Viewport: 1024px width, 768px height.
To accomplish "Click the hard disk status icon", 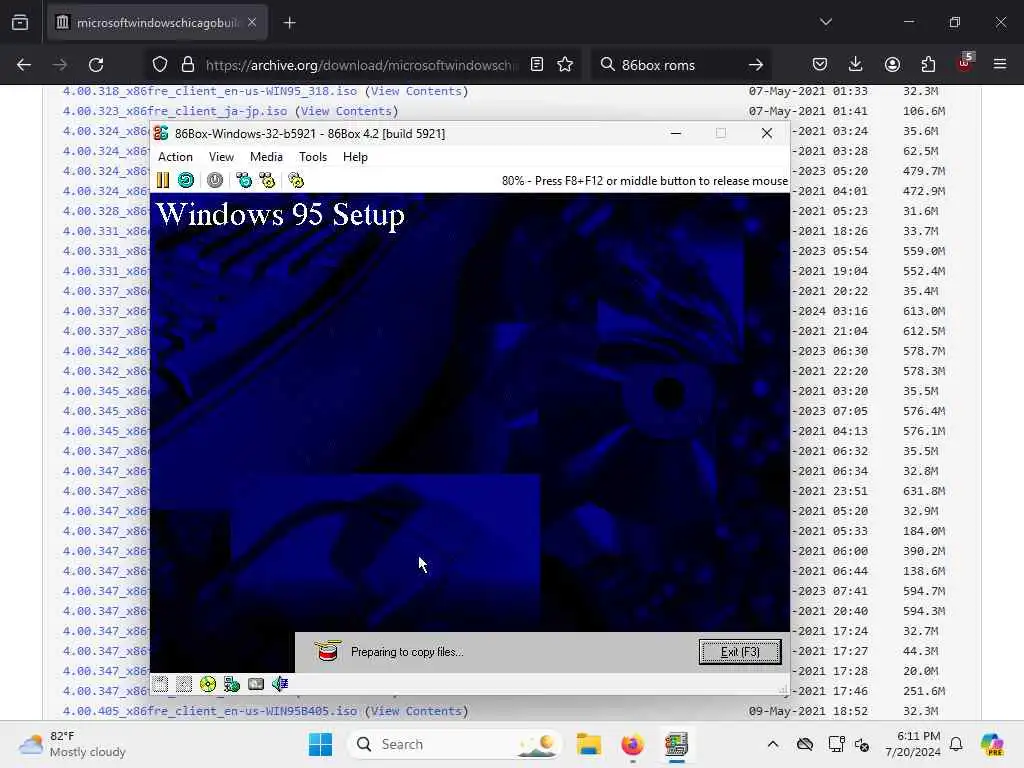I will pyautogui.click(x=256, y=684).
